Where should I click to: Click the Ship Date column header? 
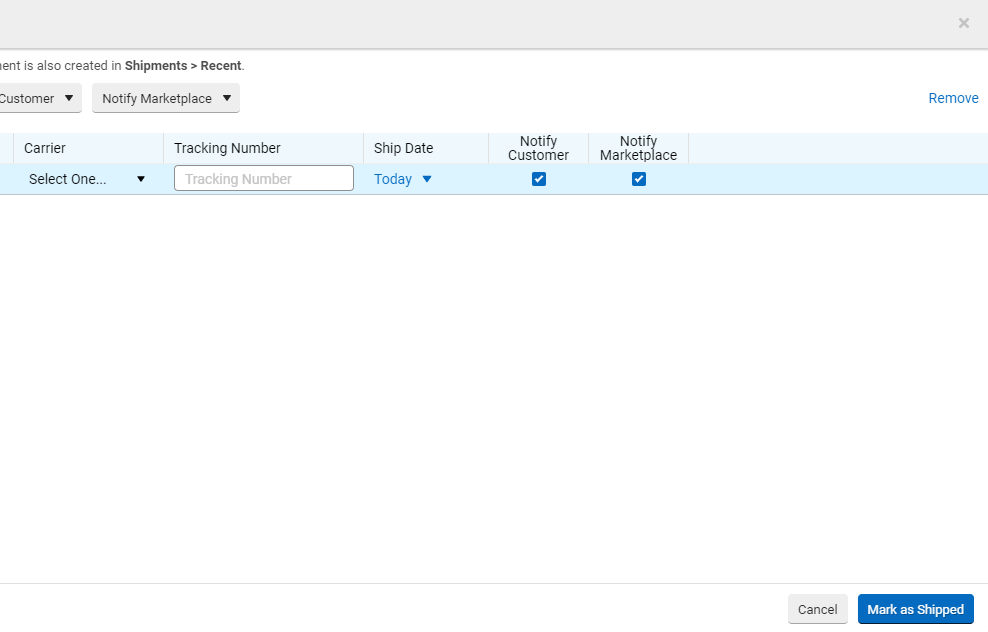[403, 148]
